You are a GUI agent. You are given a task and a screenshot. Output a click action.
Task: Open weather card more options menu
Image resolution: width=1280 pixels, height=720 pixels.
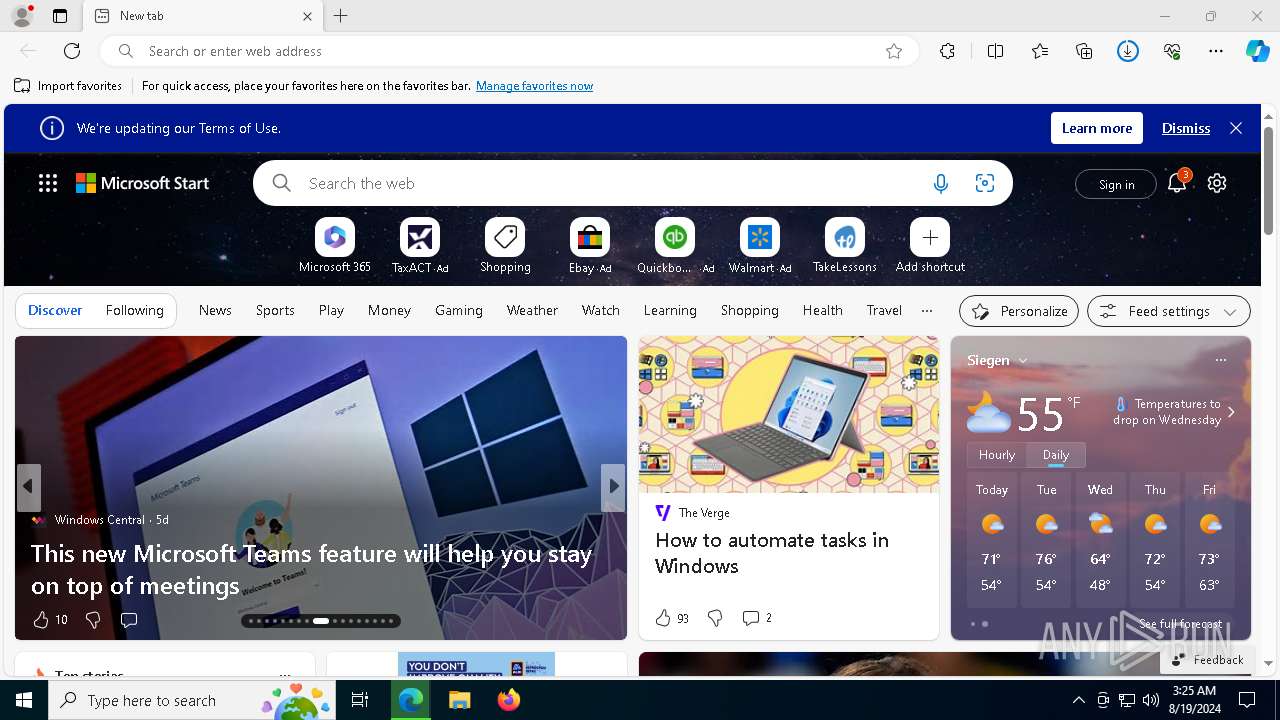point(1220,360)
